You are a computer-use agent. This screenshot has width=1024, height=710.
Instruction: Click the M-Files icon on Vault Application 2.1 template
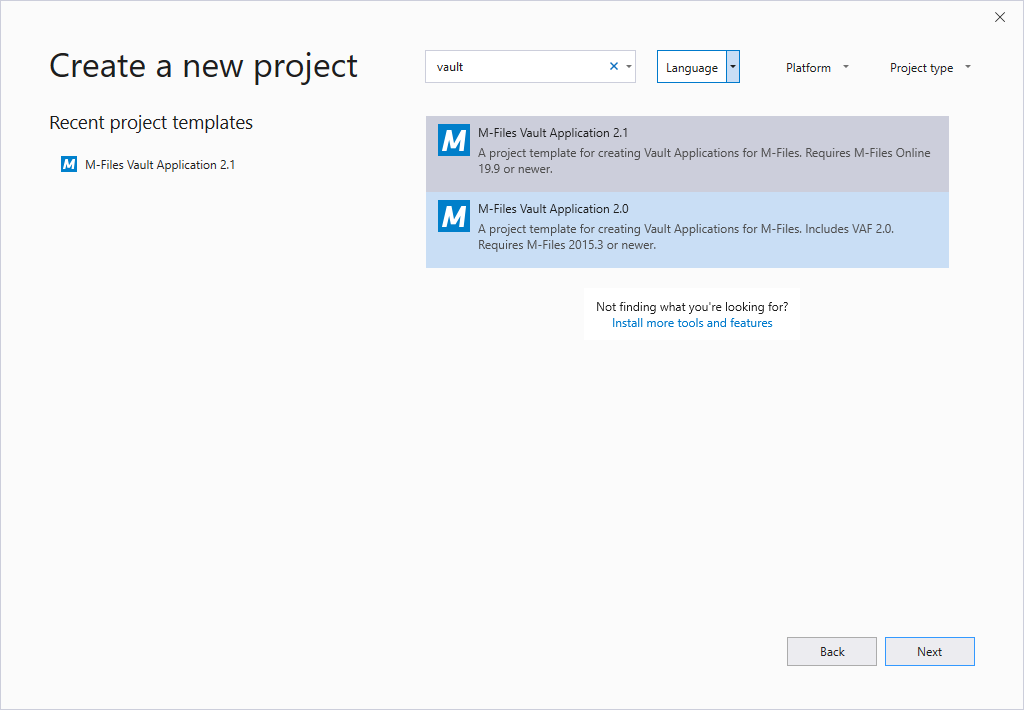[x=453, y=140]
